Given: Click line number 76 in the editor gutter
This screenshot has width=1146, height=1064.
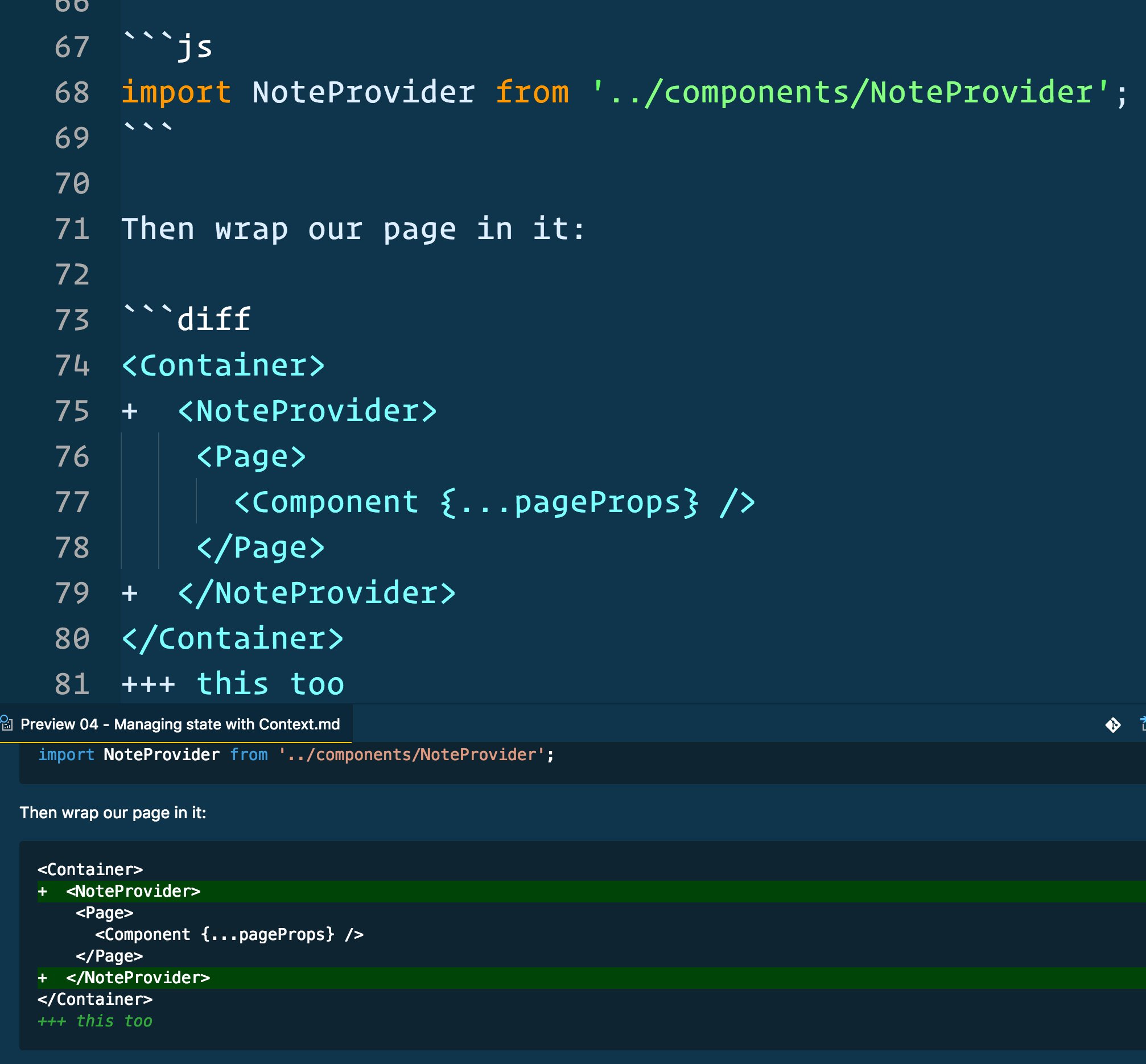Looking at the screenshot, I should [x=72, y=456].
